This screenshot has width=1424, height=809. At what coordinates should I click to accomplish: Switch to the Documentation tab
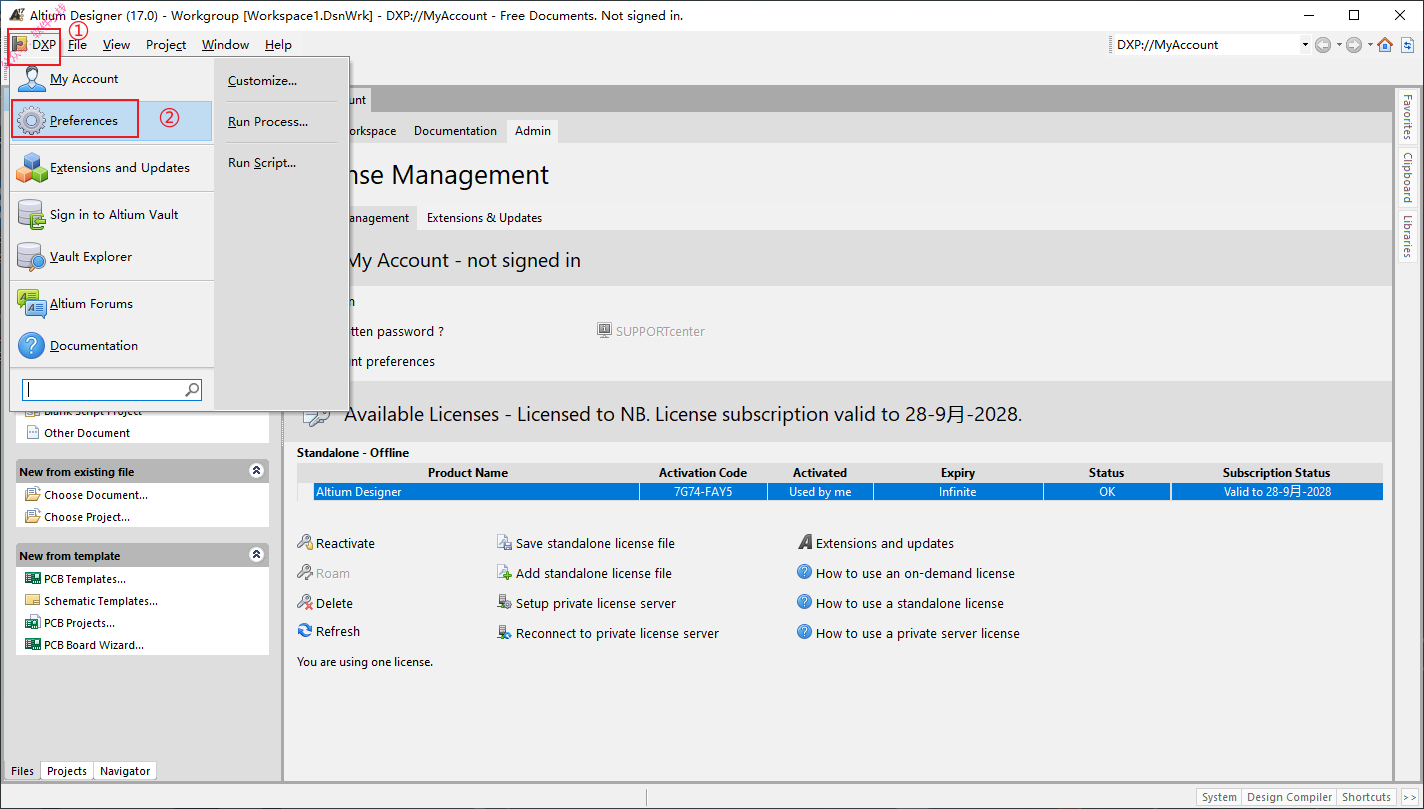coord(455,131)
